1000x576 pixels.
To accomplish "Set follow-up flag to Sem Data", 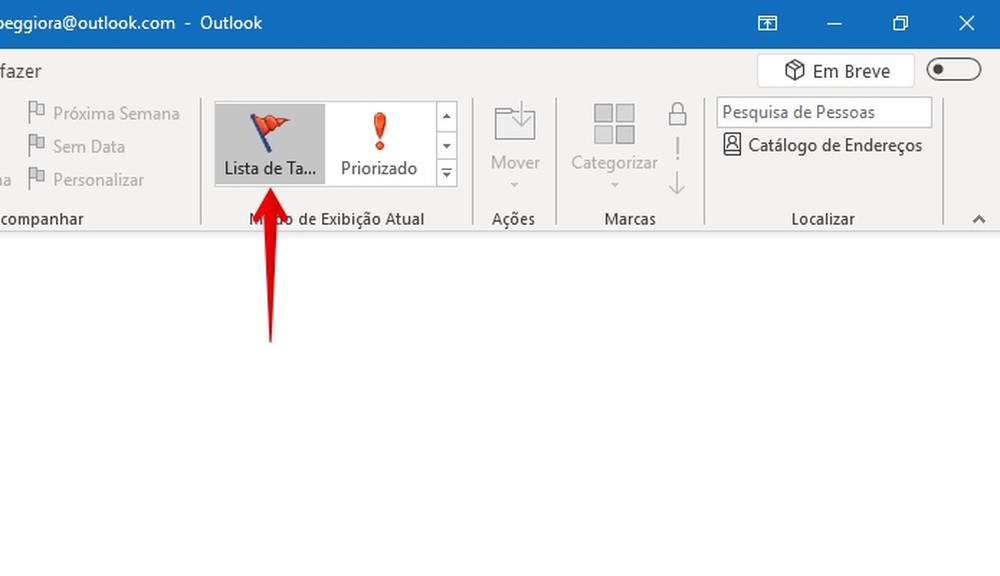I will [88, 146].
